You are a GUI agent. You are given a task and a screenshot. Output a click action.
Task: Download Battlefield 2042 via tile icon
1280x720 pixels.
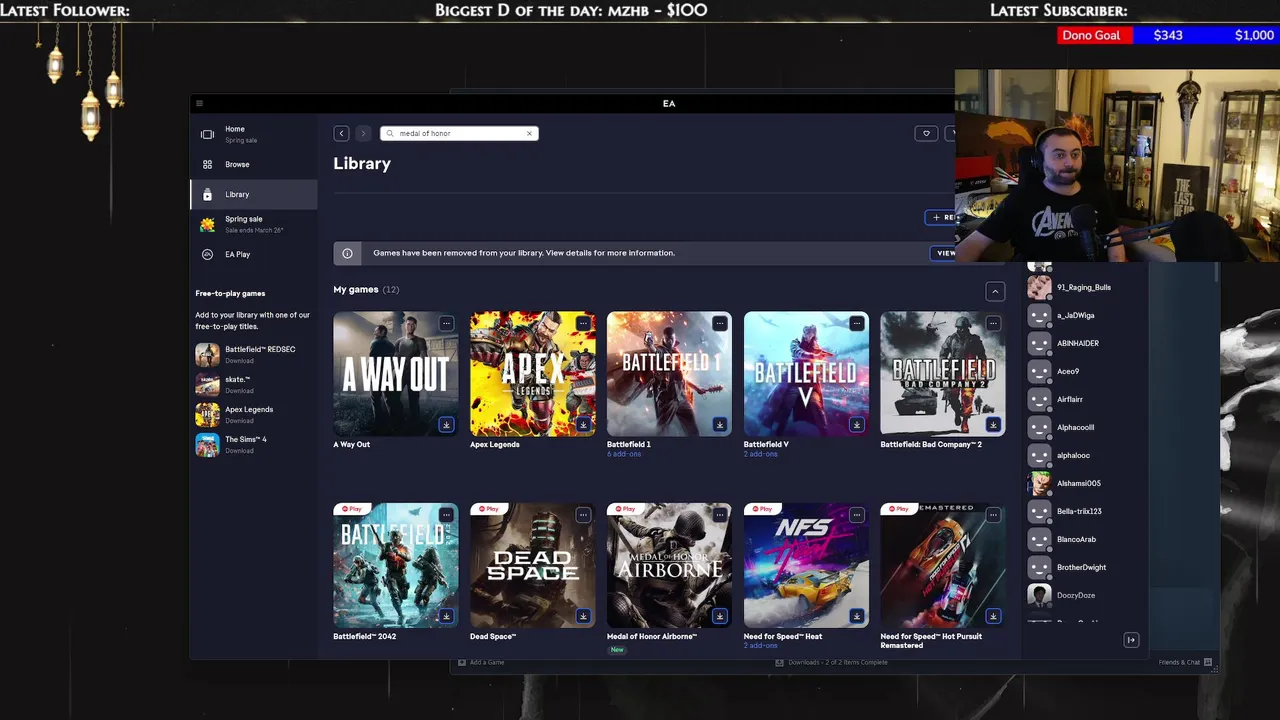[x=446, y=617]
